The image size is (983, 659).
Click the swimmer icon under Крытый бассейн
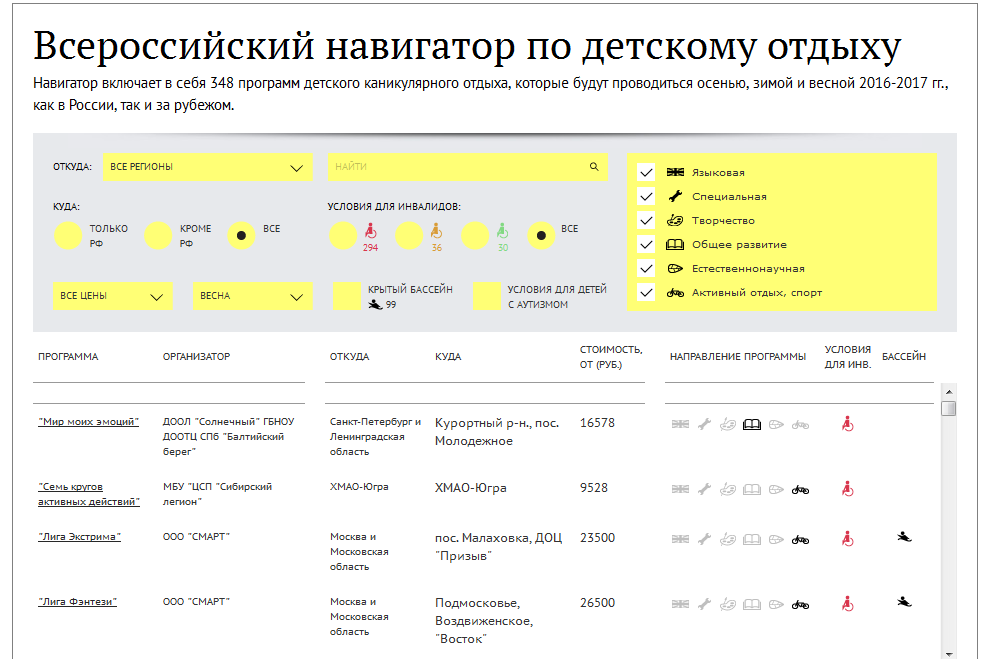tap(375, 305)
